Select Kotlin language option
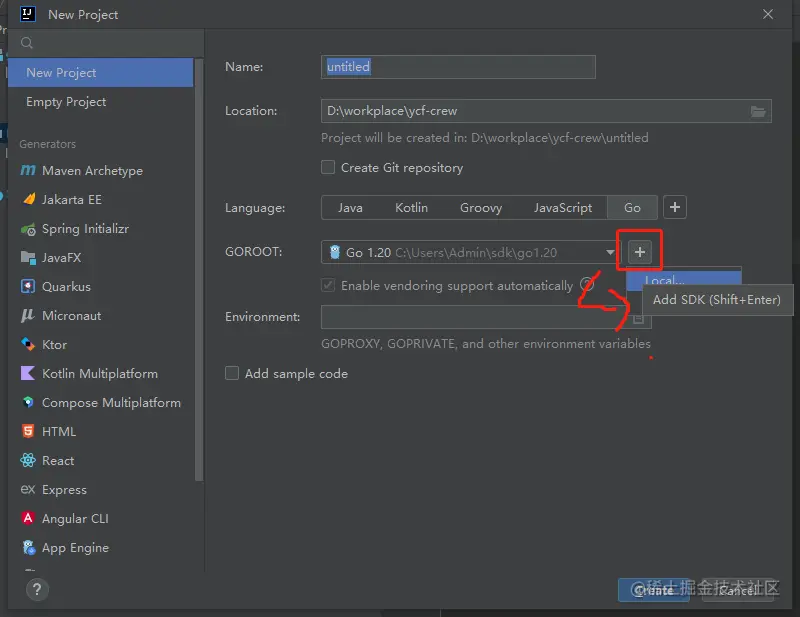 (x=411, y=208)
